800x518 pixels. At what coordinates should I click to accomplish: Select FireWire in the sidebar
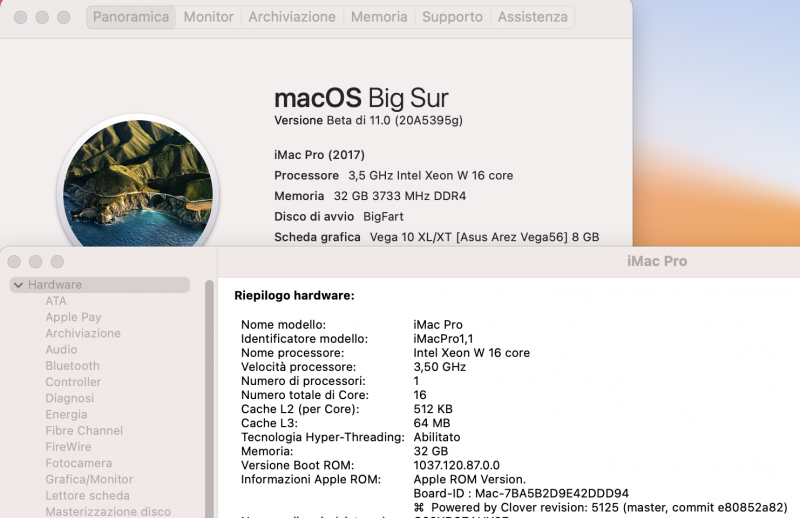click(68, 447)
